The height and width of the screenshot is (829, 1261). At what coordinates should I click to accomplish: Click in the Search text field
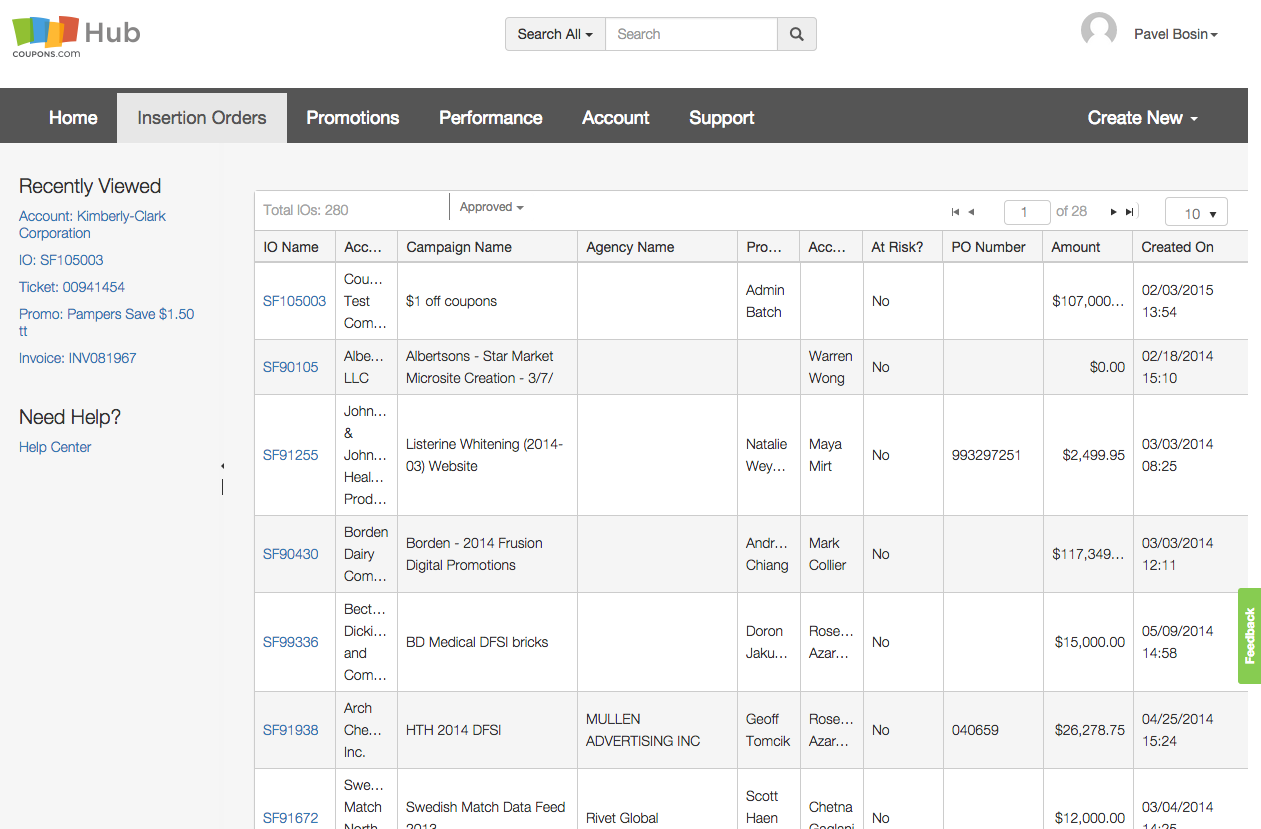(x=691, y=34)
